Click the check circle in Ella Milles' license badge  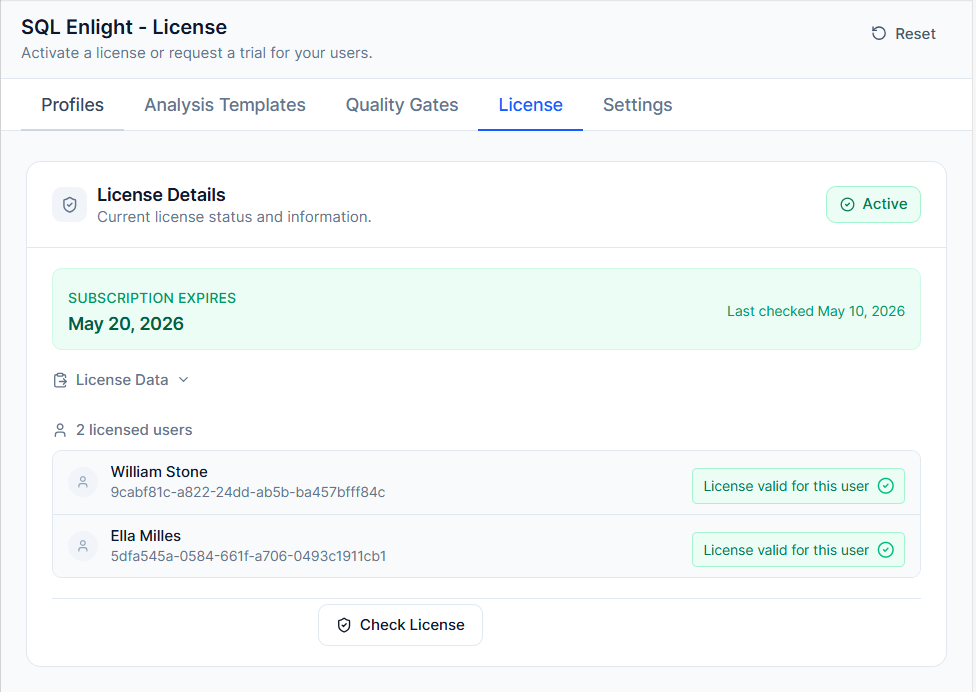(885, 550)
